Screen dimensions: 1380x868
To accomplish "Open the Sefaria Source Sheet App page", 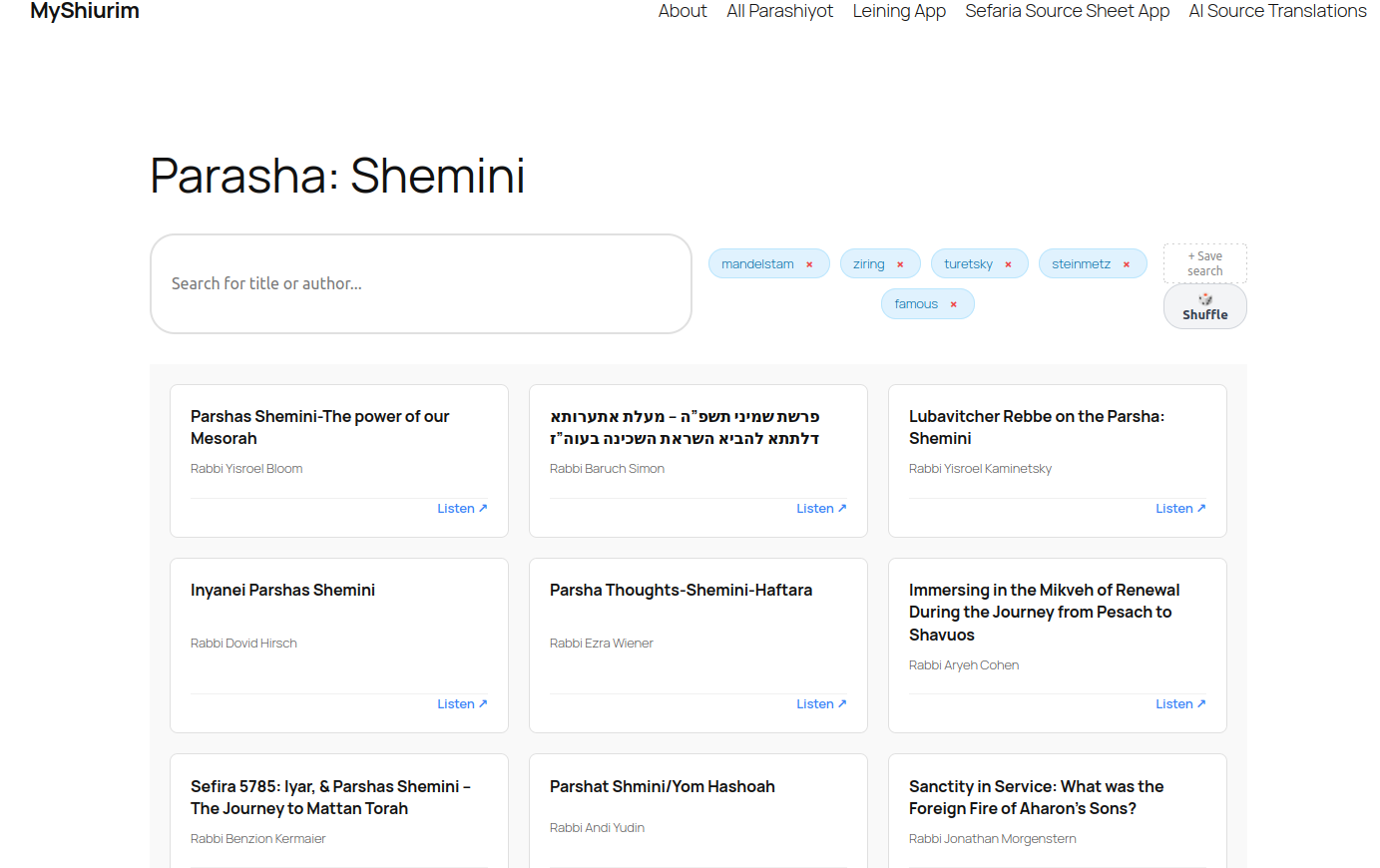I will (1067, 11).
